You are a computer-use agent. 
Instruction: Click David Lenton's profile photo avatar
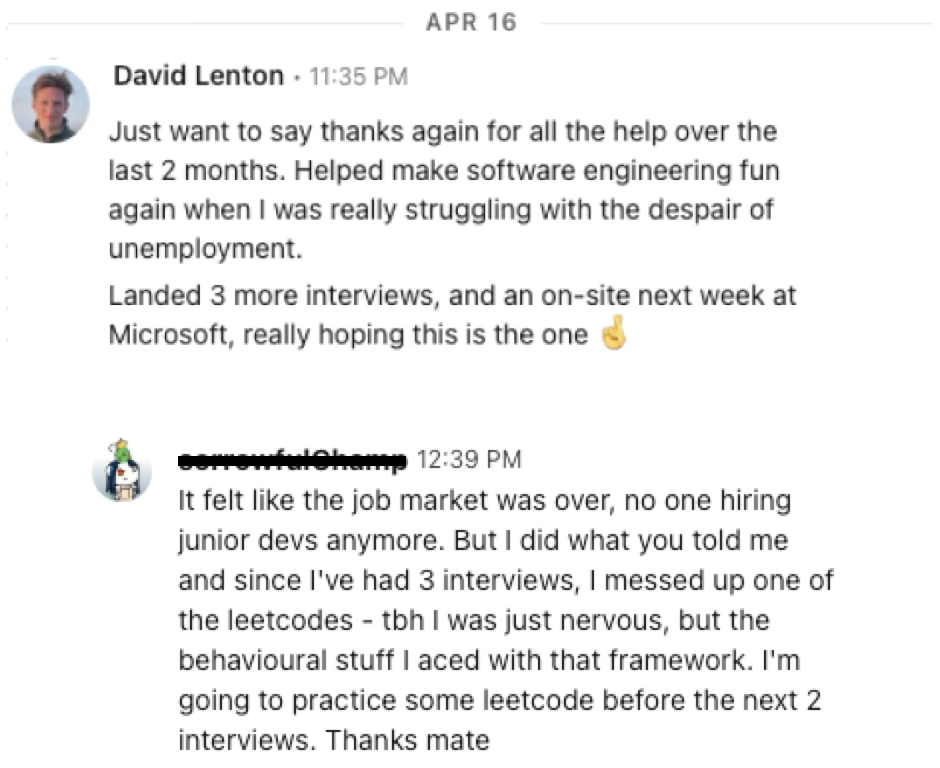[x=50, y=104]
